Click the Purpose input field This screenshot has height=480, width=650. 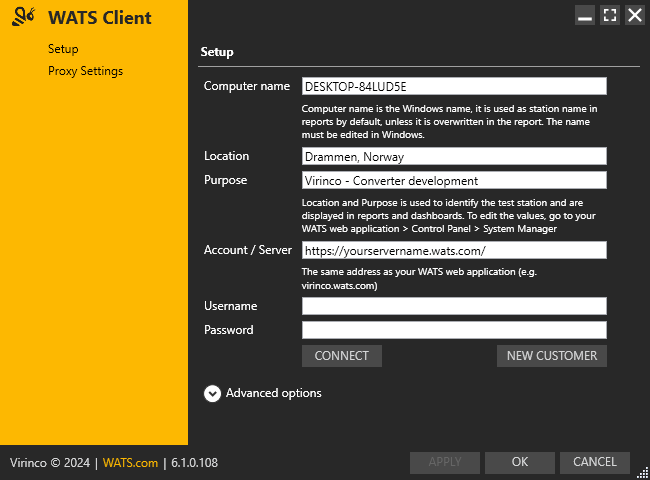click(454, 180)
